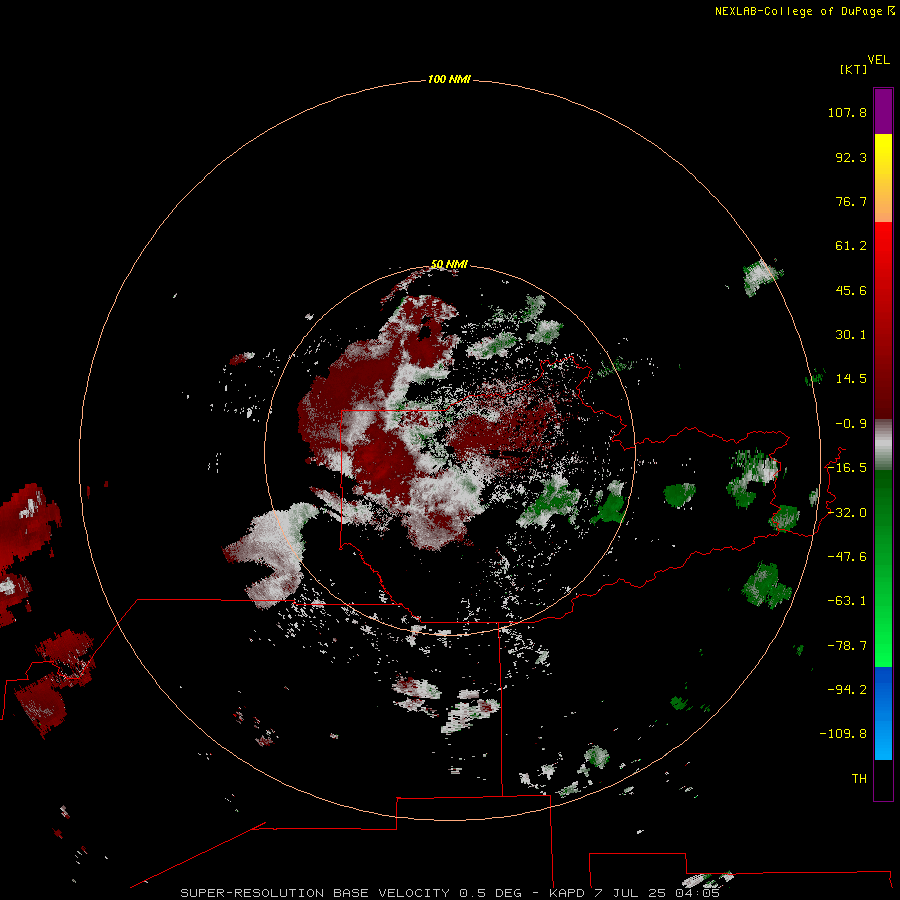This screenshot has height=900, width=900.
Task: Click the 14.5 velocity scale value
Action: click(x=851, y=379)
